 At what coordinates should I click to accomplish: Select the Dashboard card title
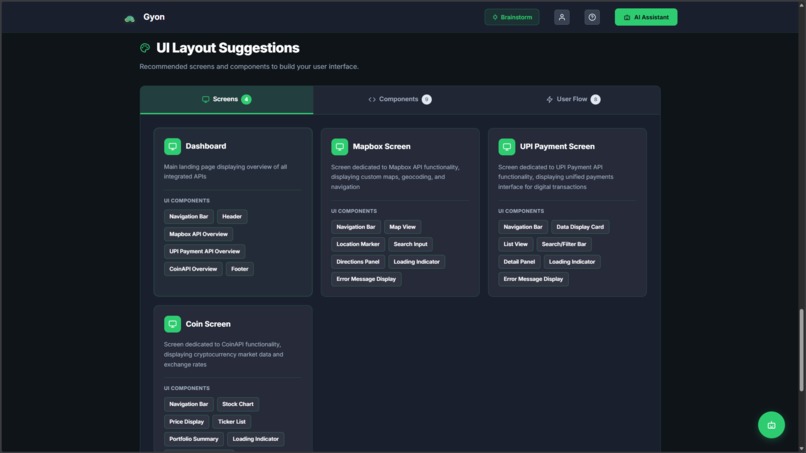point(206,146)
